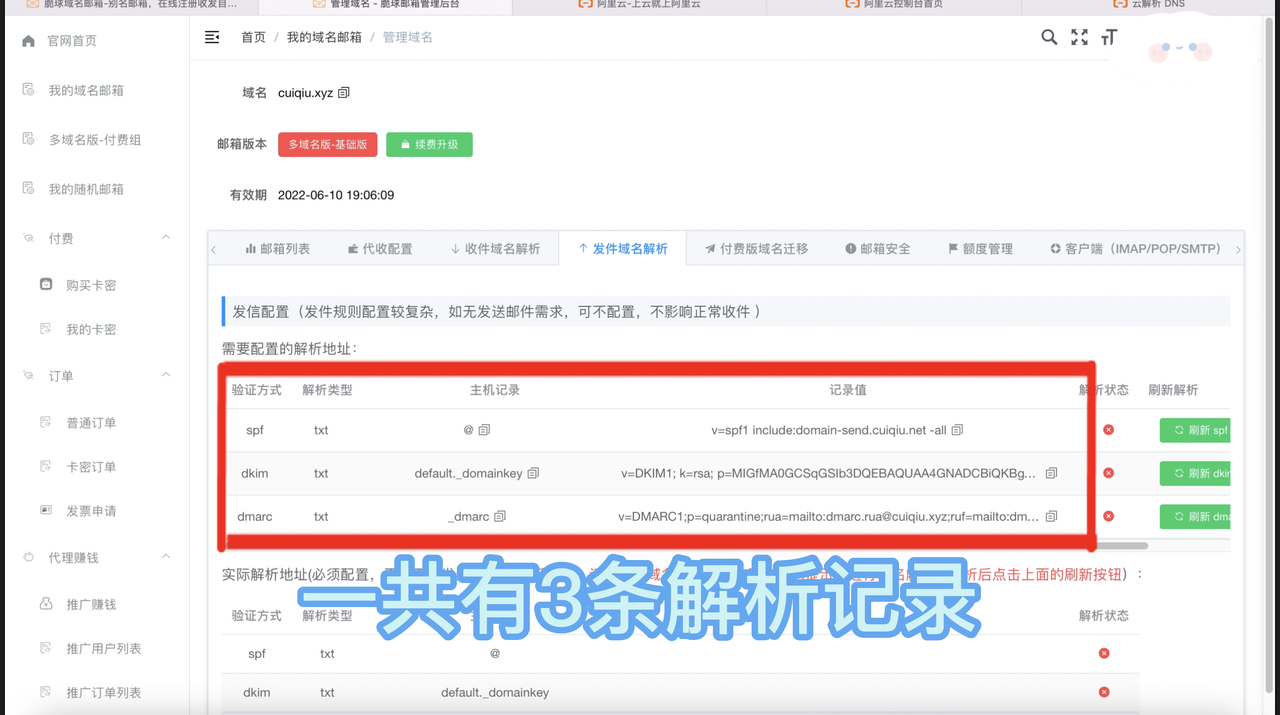Viewport: 1280px width, 715px height.
Task: Click the spf error status icon
Action: [1108, 430]
